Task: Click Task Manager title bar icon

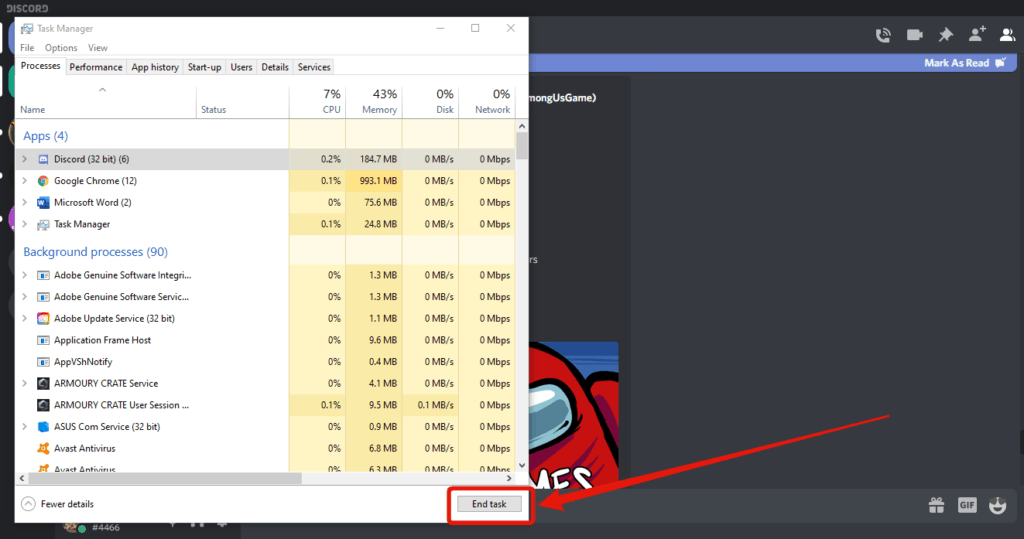Action: click(x=27, y=29)
